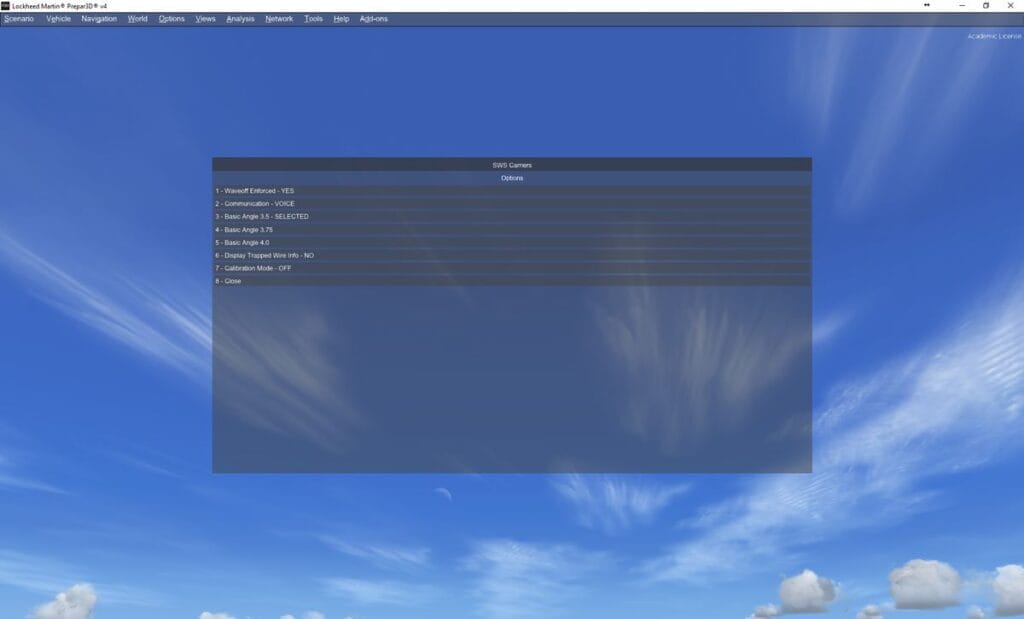
Task: Open the Network menu
Action: pos(279,19)
